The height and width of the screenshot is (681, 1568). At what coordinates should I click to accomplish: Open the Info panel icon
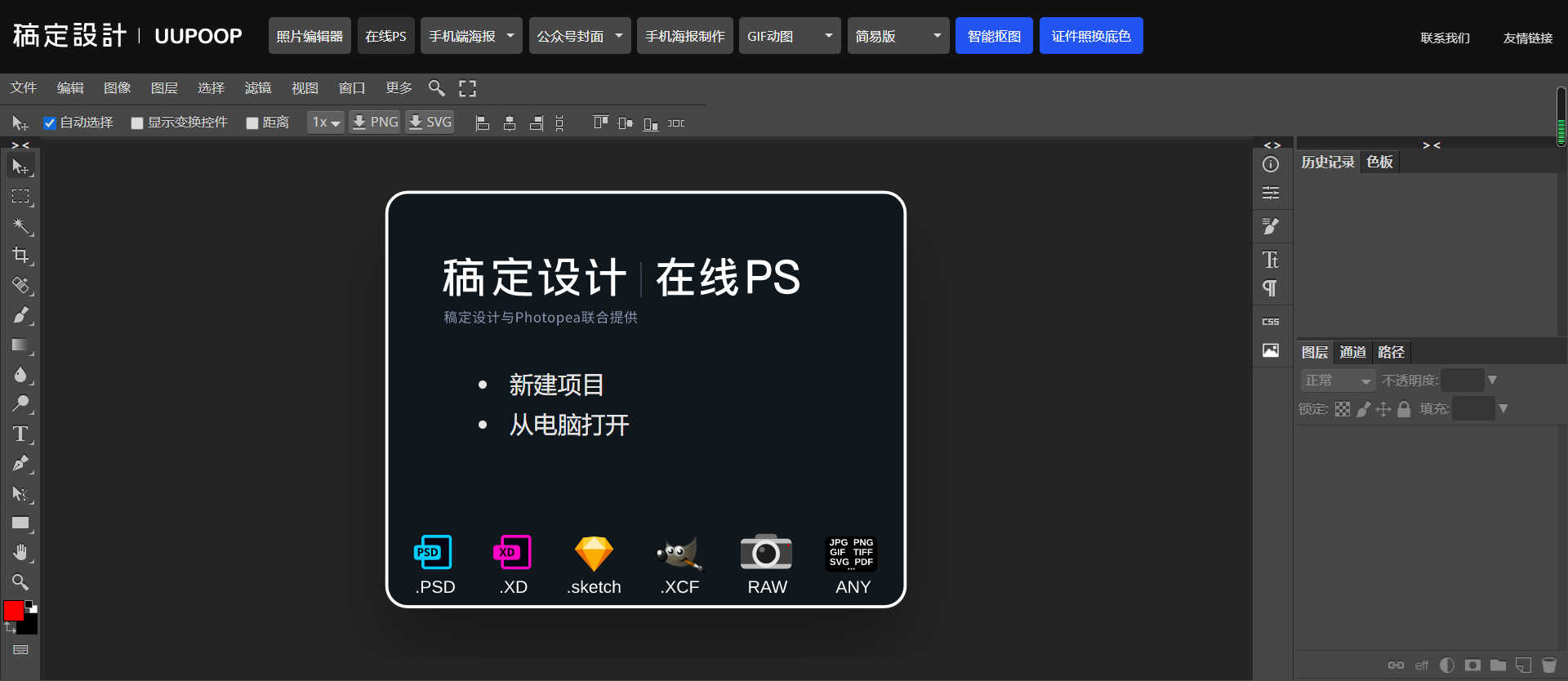point(1271,164)
